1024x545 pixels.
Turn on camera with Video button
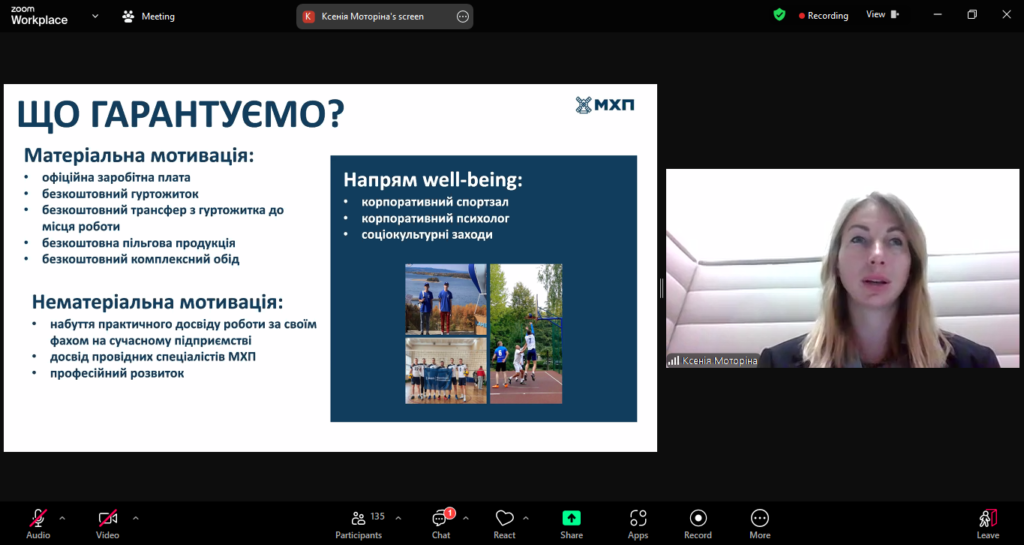coord(107,523)
